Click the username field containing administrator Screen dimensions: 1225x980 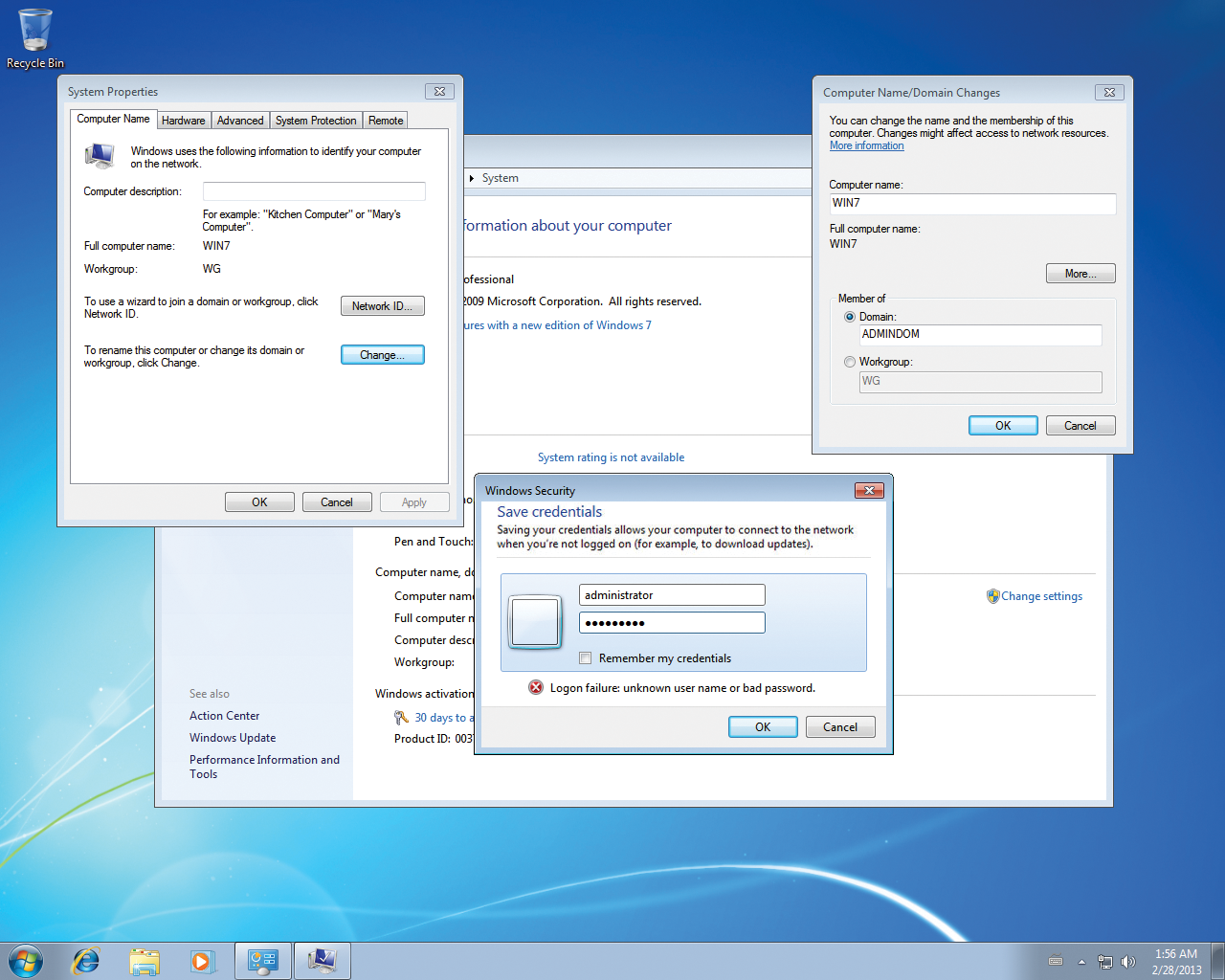[x=672, y=595]
